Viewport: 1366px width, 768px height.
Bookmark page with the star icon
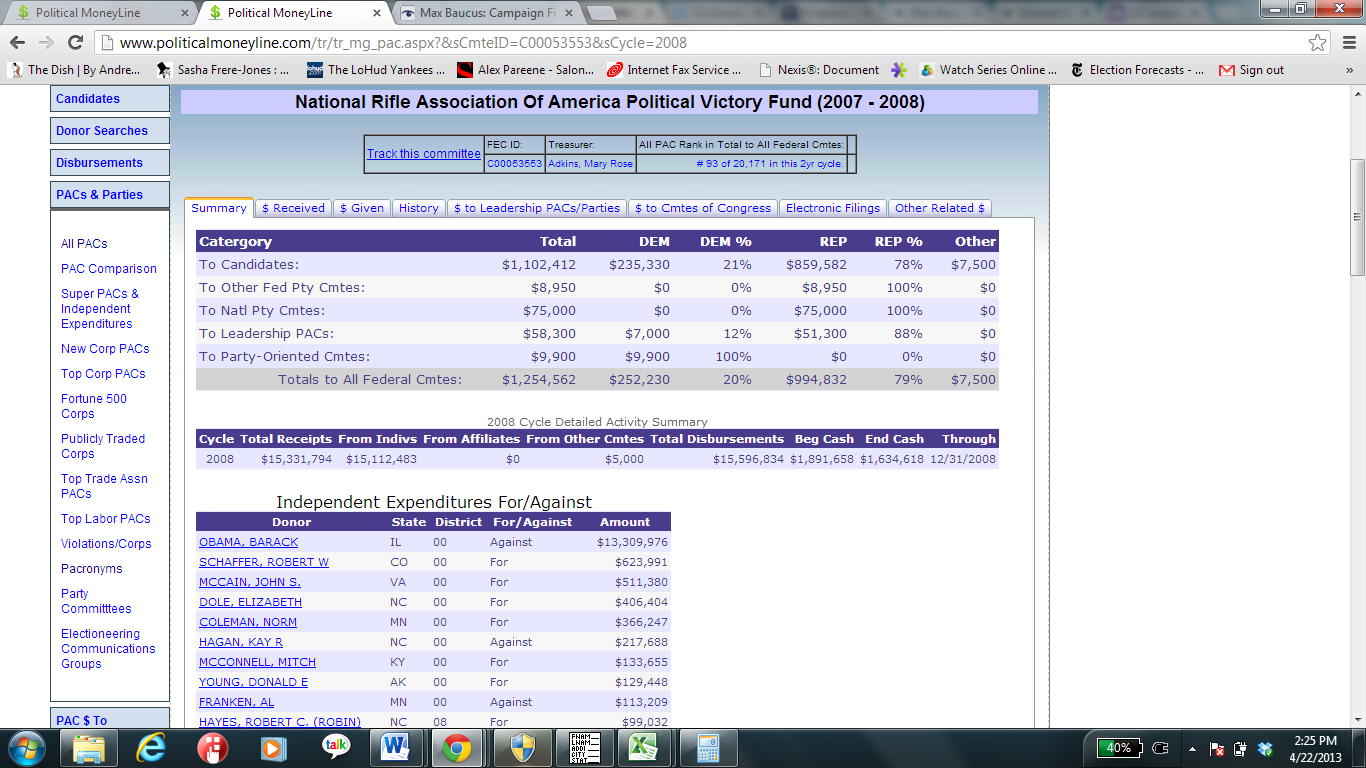pos(1318,43)
